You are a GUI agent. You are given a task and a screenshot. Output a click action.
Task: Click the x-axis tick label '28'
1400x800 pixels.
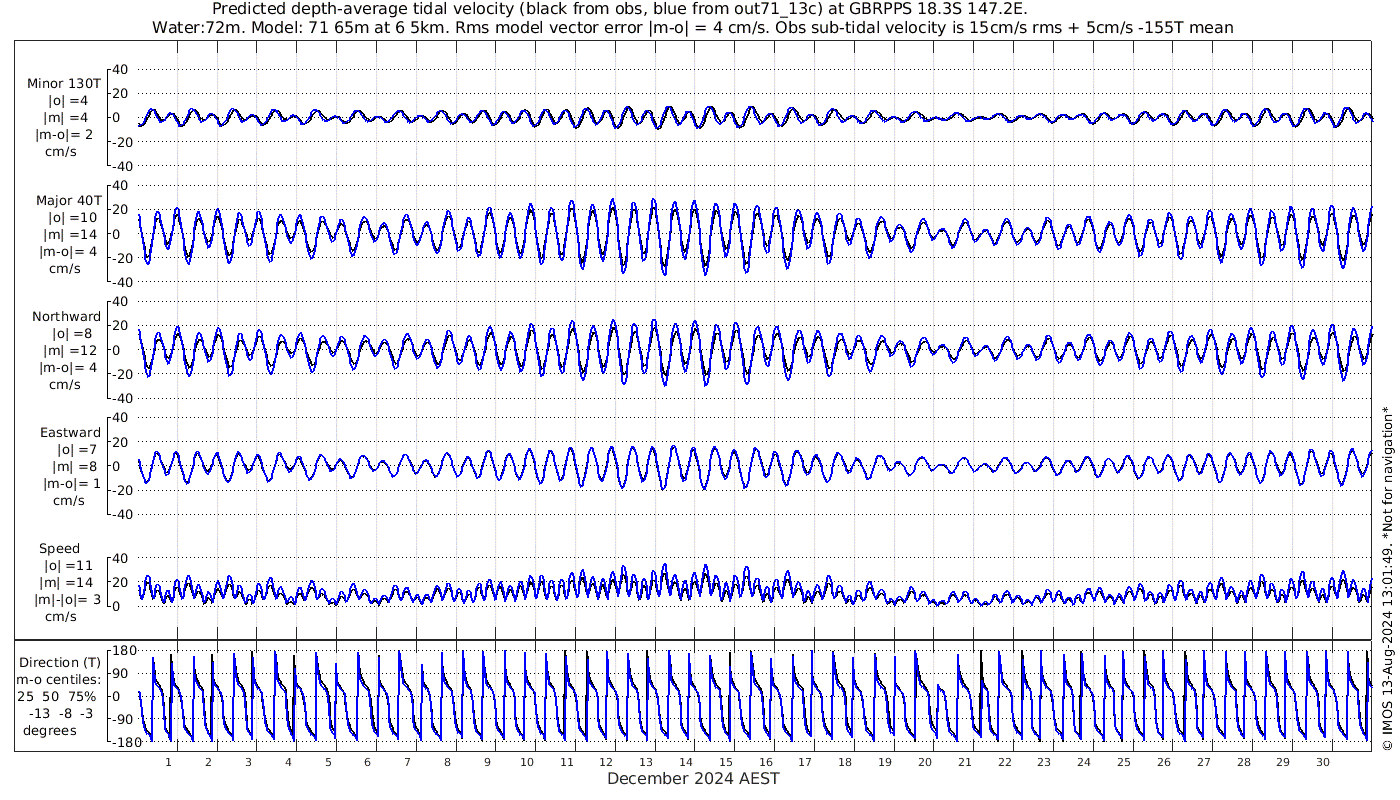[1243, 762]
